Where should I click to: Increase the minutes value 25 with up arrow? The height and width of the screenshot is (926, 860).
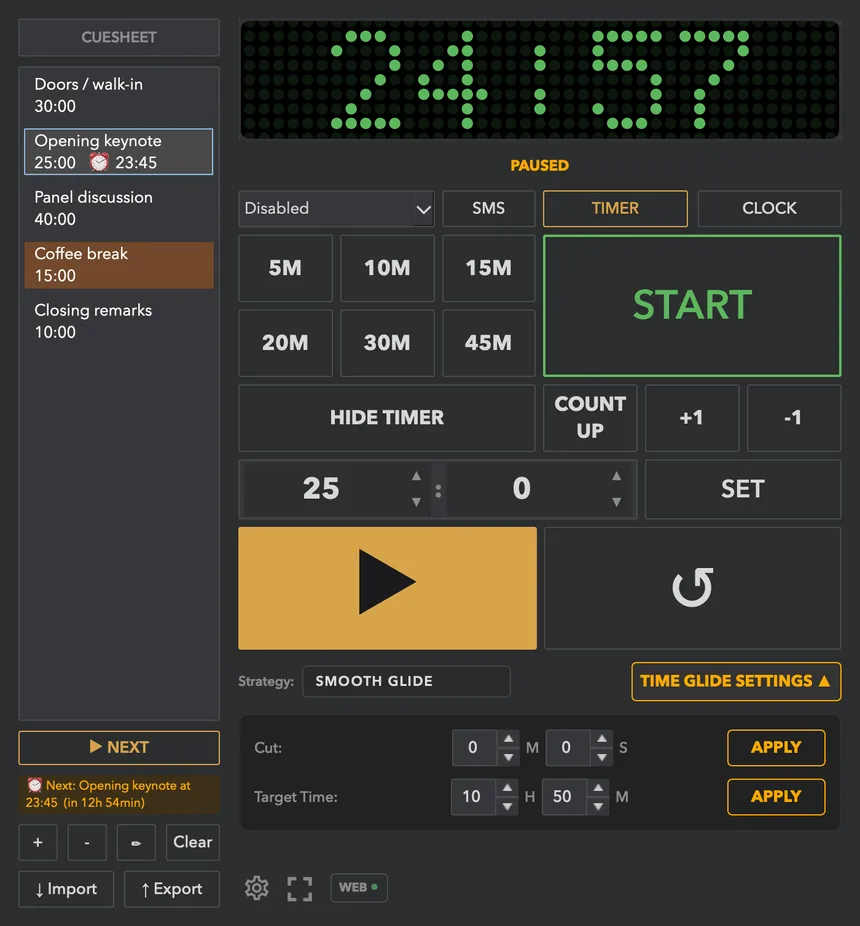pyautogui.click(x=416, y=476)
